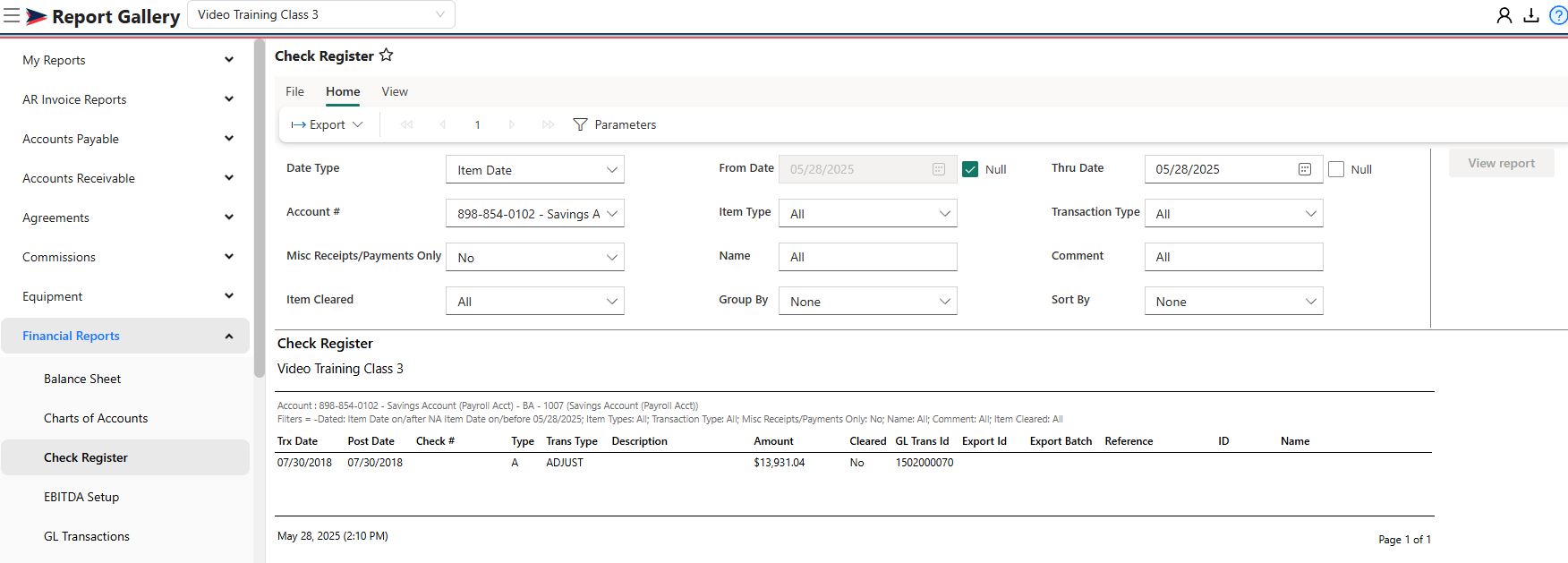This screenshot has width=1568, height=563.
Task: Open Misc Receipts/Payments Only dropdown
Action: (535, 257)
